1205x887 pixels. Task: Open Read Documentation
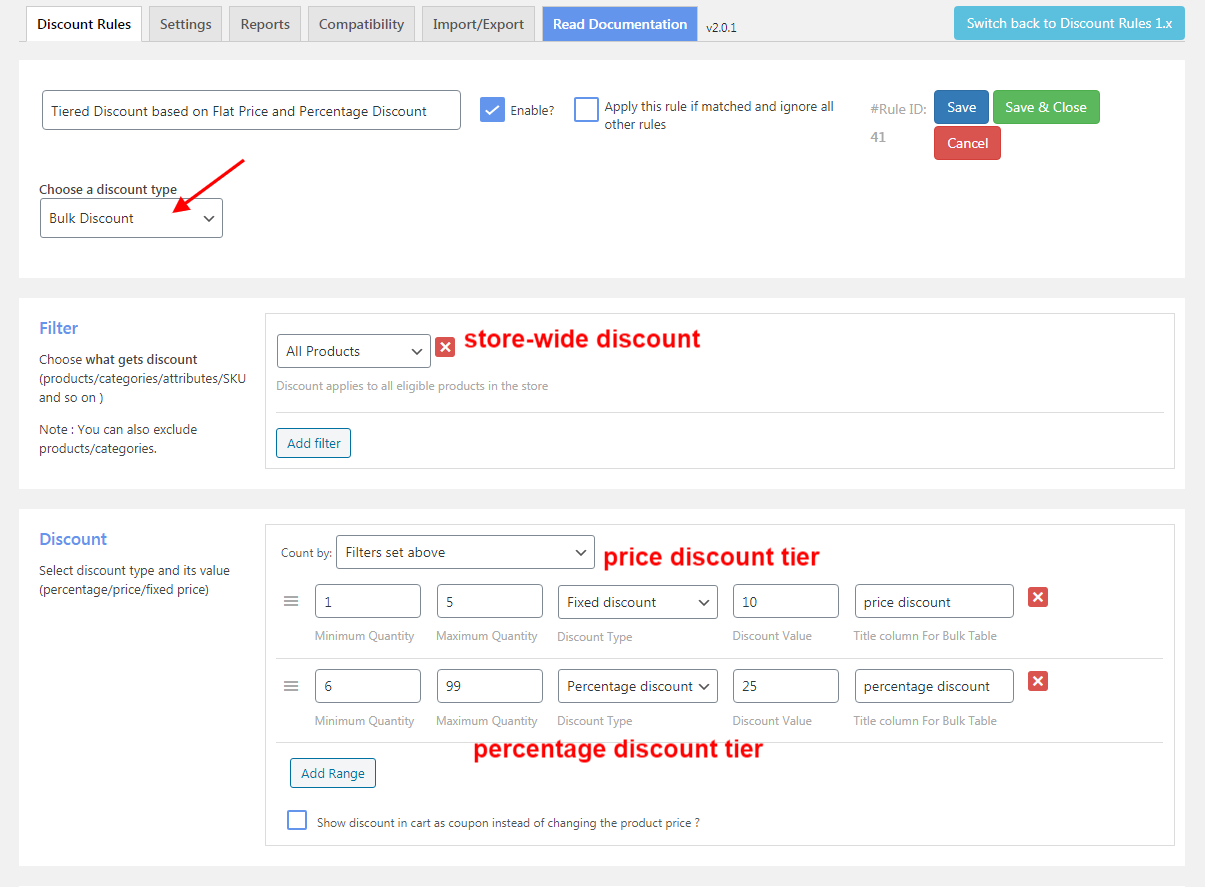click(x=619, y=23)
